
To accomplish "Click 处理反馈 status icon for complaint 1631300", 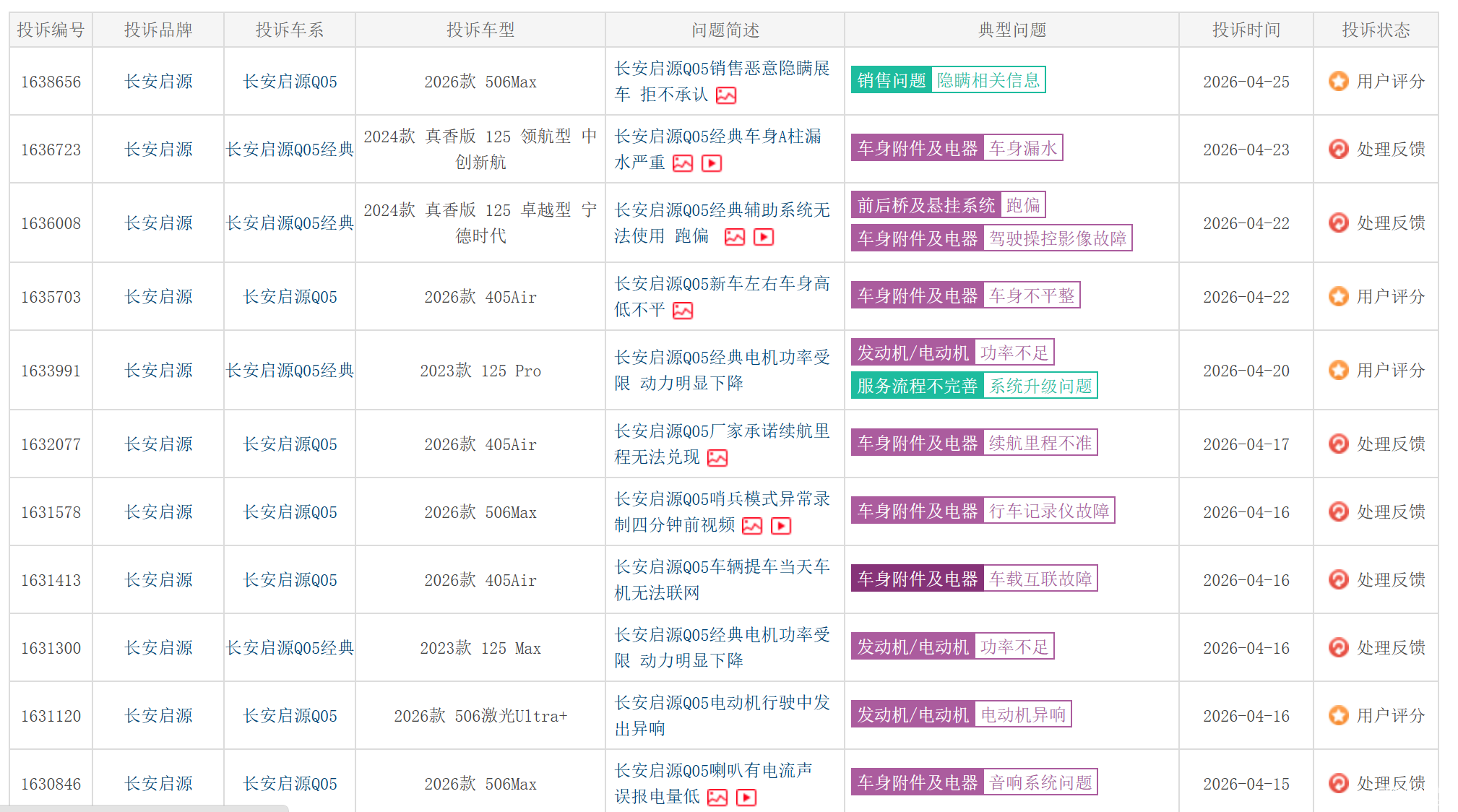I will click(x=1339, y=647).
